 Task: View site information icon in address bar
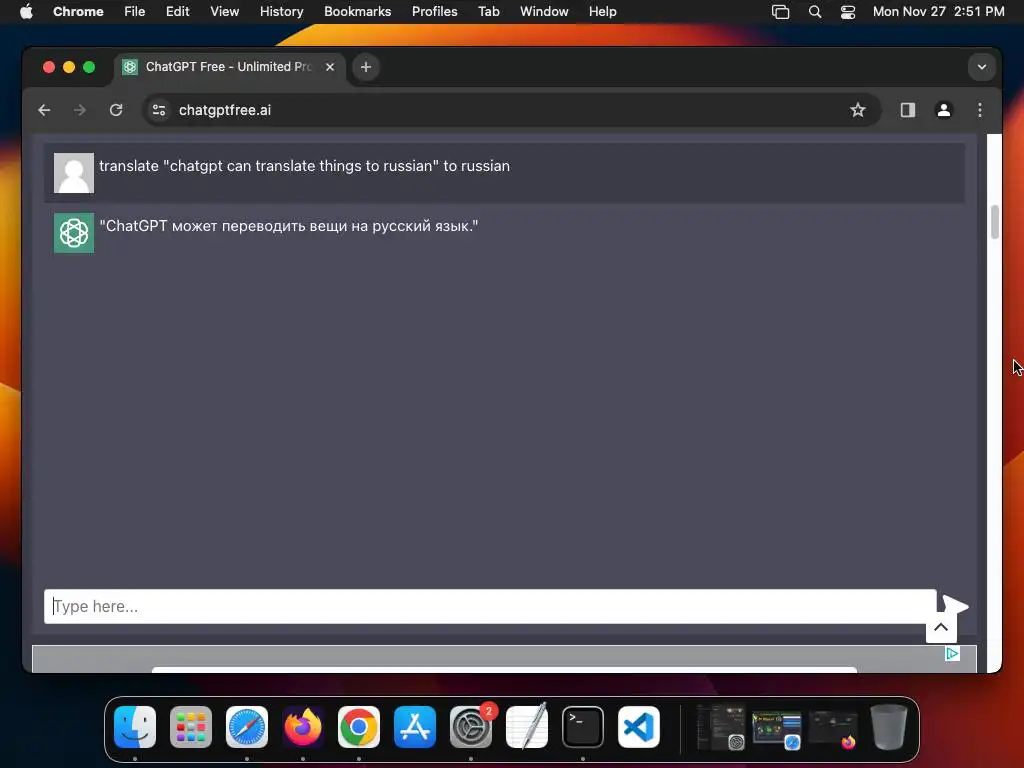(x=159, y=110)
